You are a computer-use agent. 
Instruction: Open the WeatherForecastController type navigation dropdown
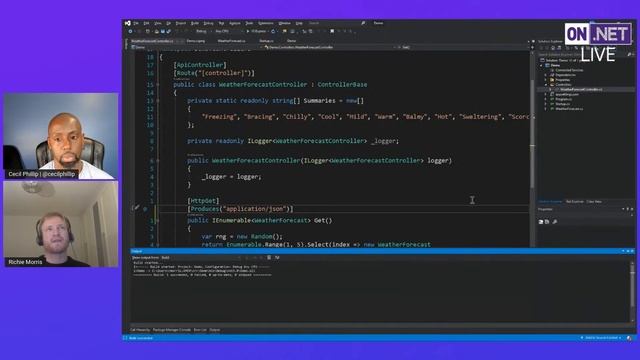tap(331, 47)
